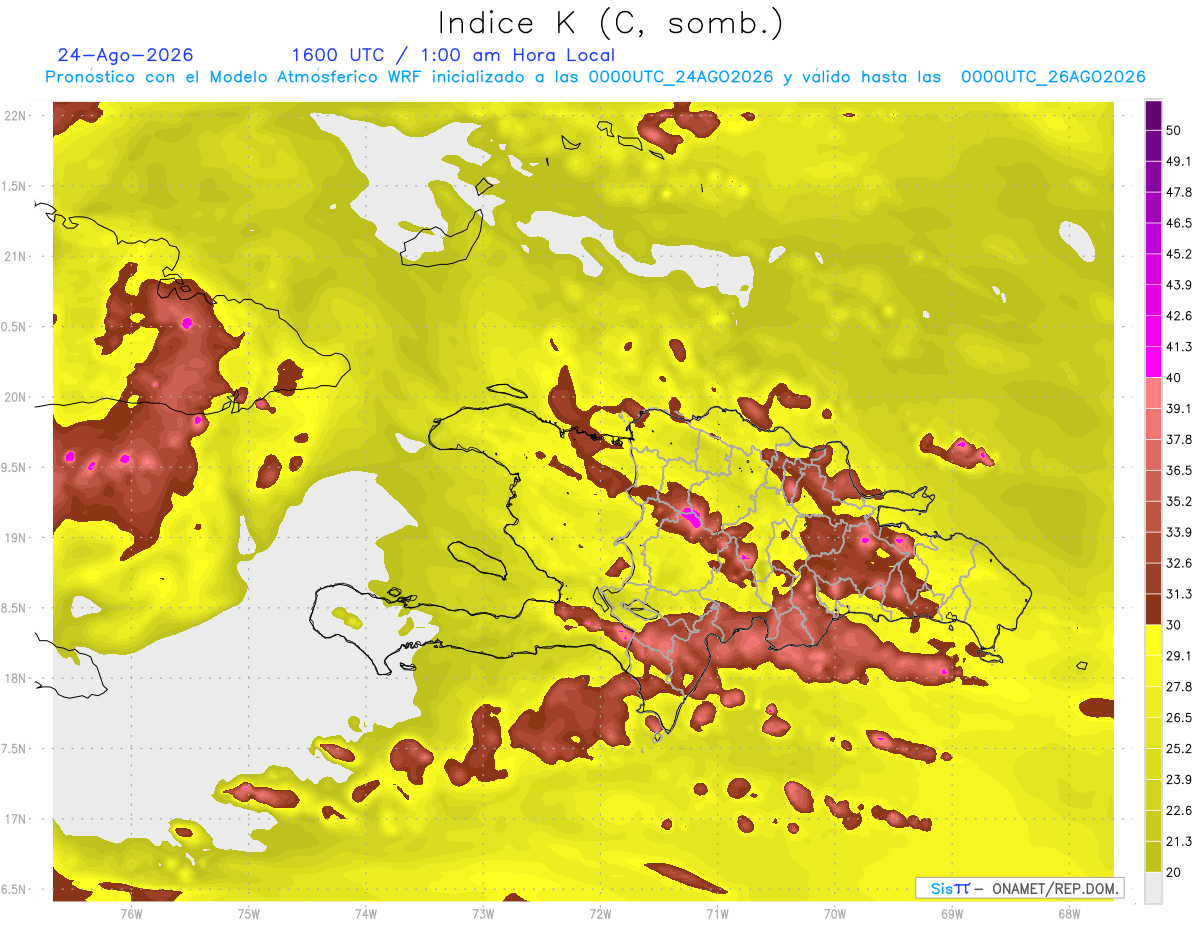
Task: Select the darkest purple swatch above 50
Action: coord(1153,115)
